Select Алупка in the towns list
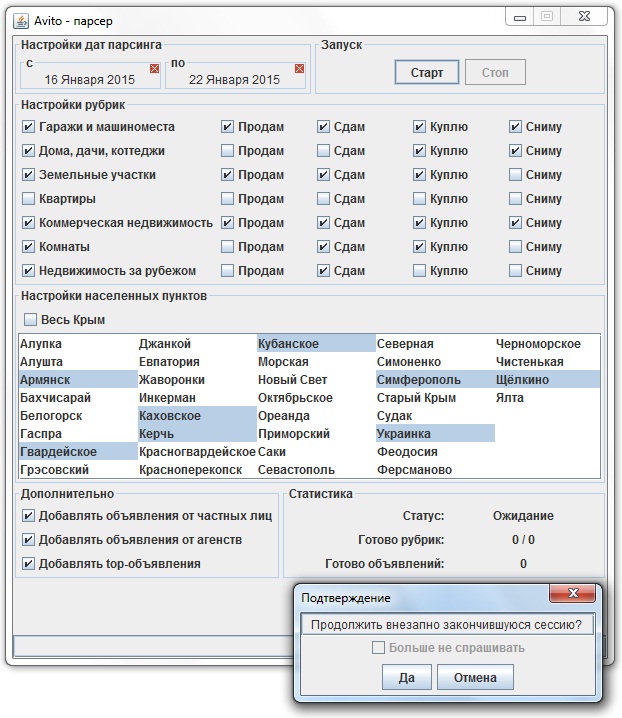 point(78,343)
